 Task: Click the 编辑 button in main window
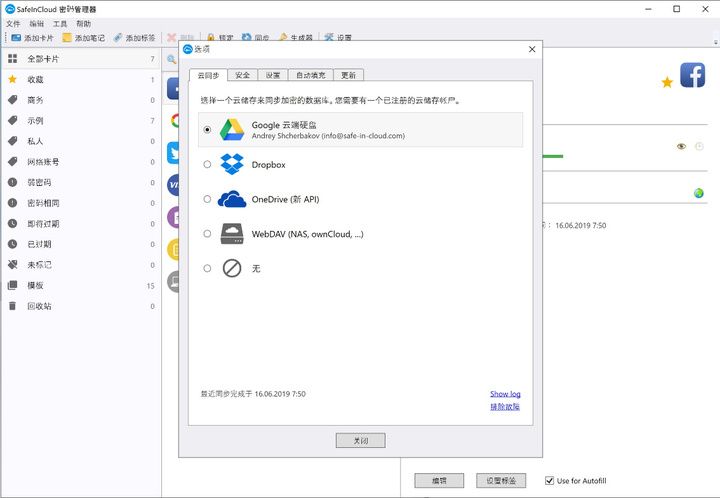point(439,481)
